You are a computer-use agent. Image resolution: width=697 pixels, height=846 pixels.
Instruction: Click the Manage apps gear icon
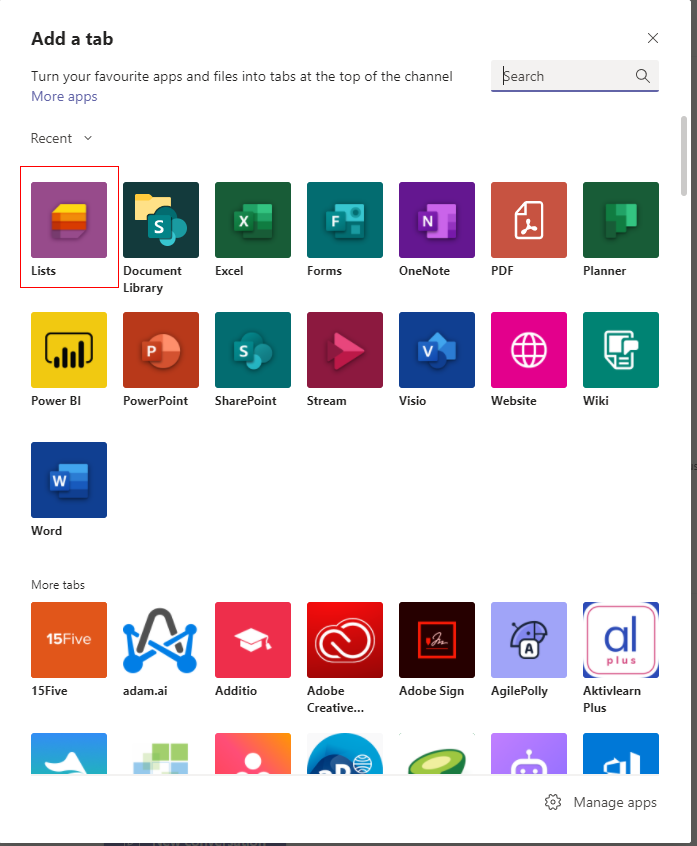pyautogui.click(x=553, y=802)
